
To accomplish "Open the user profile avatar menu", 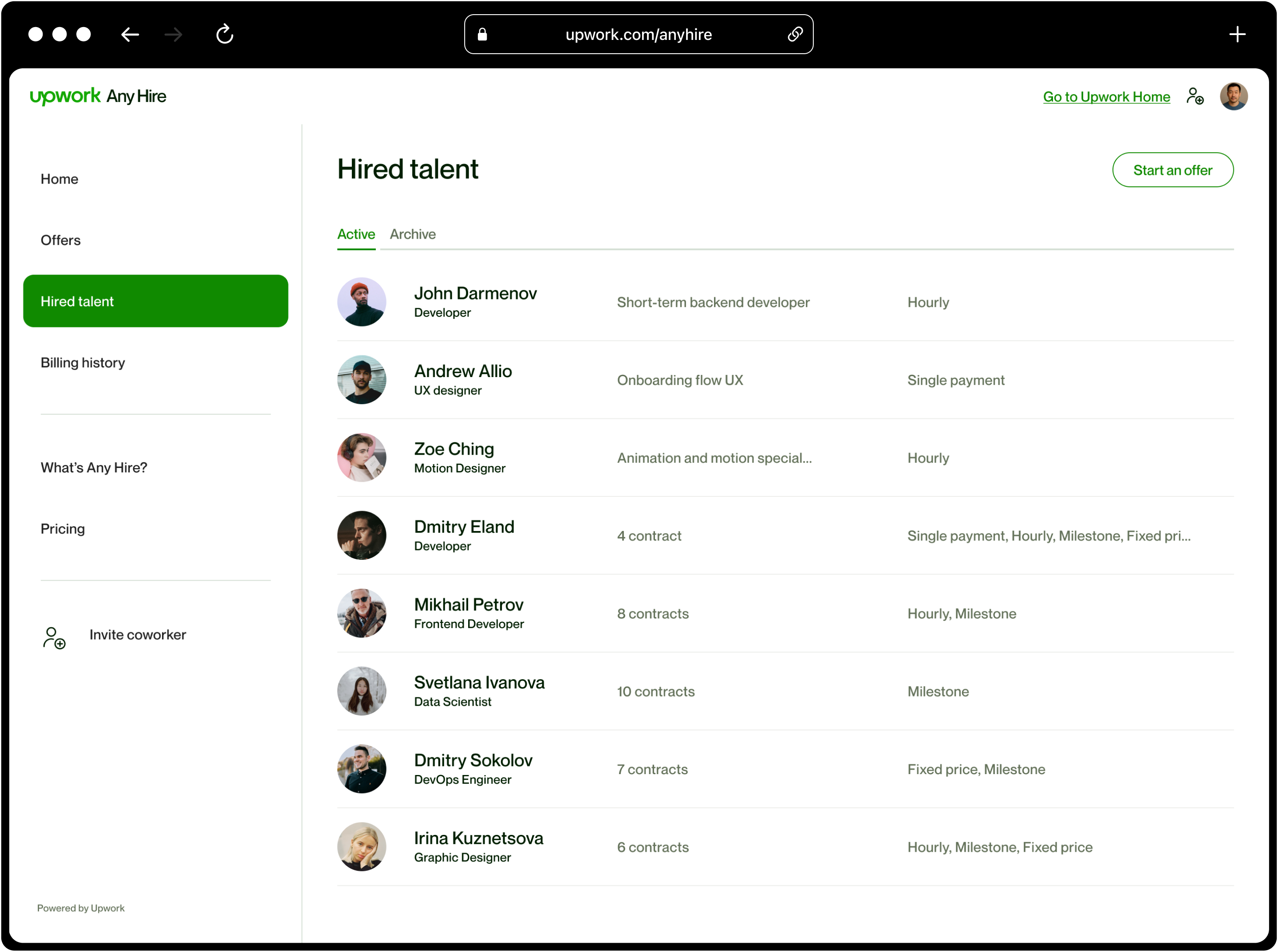I will pyautogui.click(x=1234, y=96).
